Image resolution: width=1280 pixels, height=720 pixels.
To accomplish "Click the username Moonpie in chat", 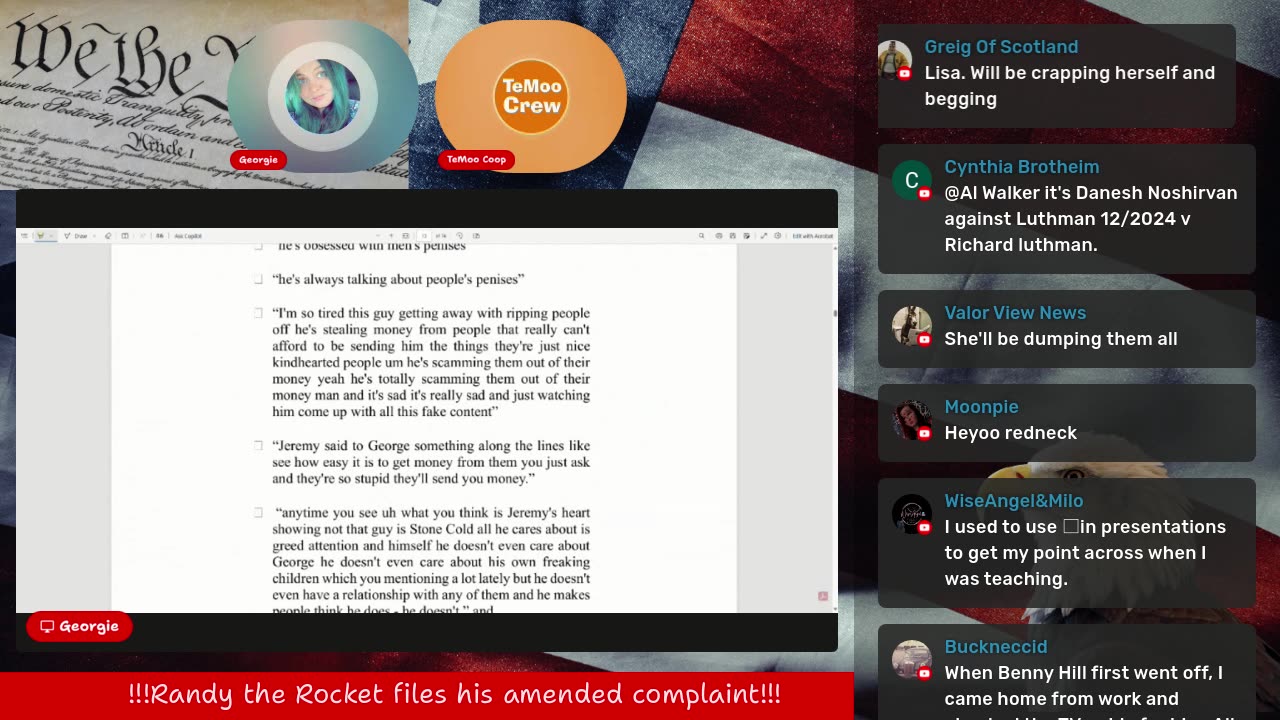I will (981, 407).
